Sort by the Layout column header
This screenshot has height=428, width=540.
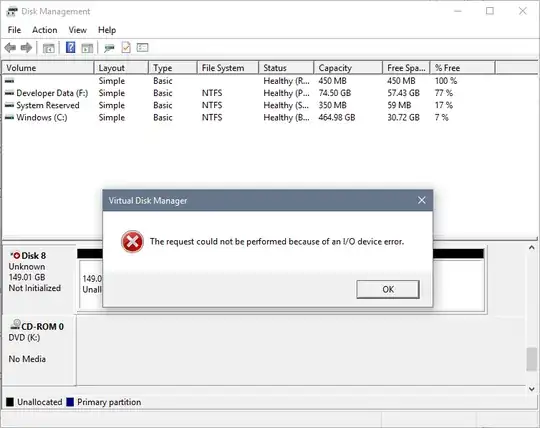121,68
